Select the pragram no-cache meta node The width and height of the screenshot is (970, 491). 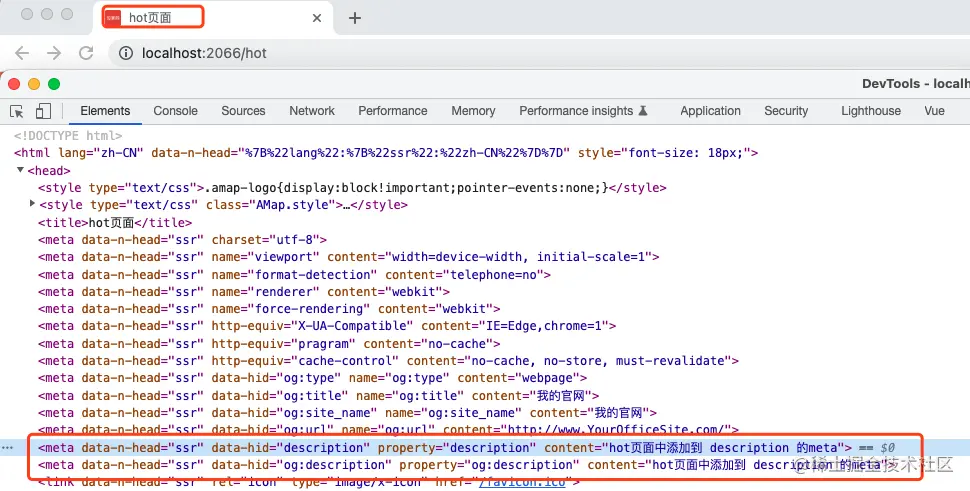point(269,343)
